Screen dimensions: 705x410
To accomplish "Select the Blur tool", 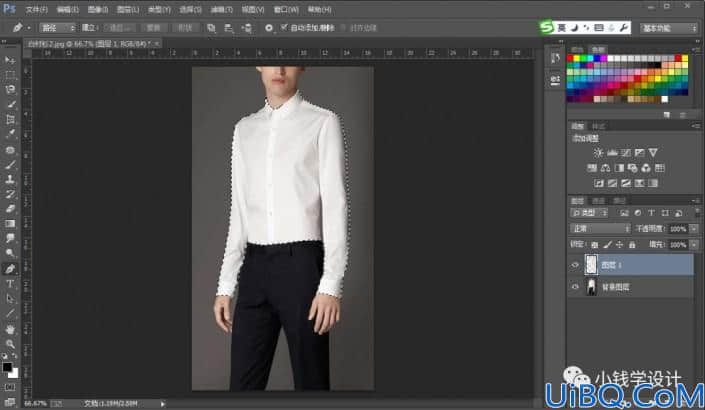I will (x=10, y=238).
